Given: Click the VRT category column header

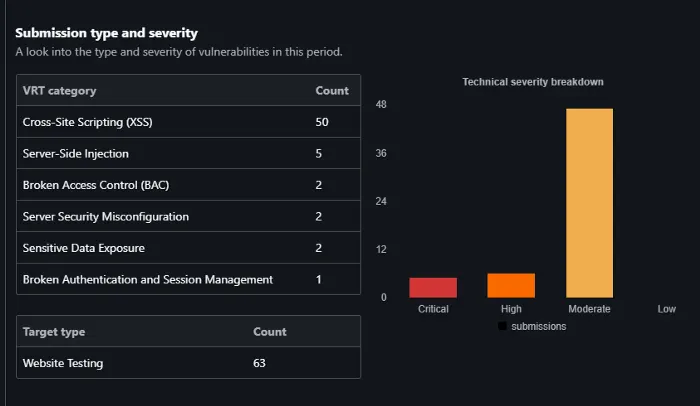Looking at the screenshot, I should (59, 91).
